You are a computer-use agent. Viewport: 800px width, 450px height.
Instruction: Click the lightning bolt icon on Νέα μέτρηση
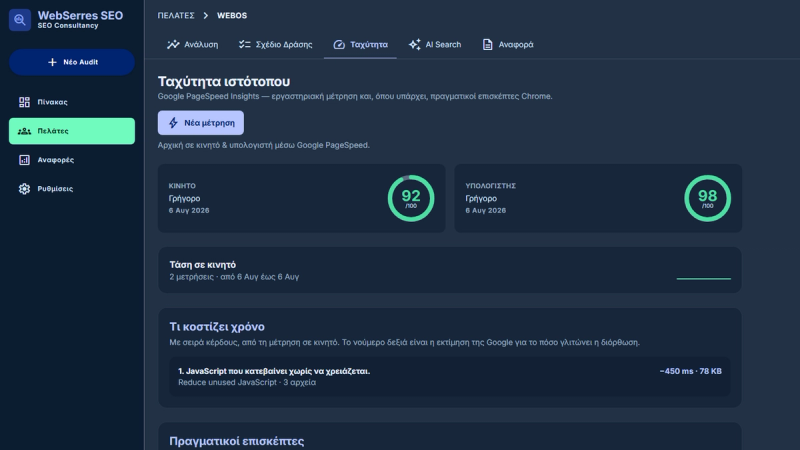173,123
